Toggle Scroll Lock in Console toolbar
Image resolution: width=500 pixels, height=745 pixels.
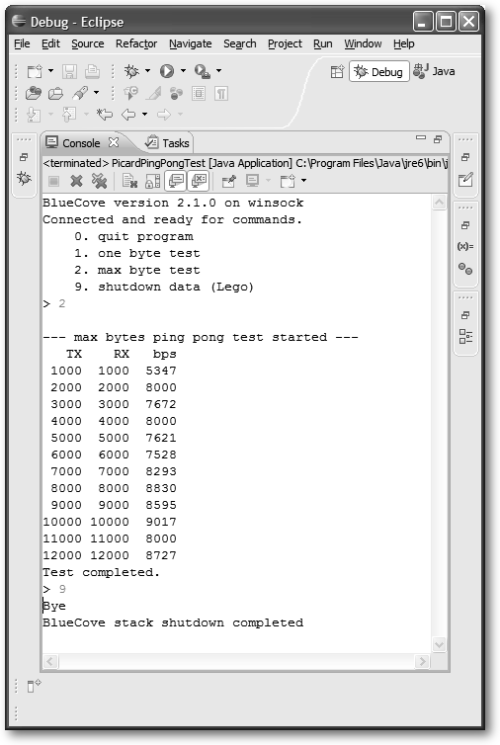tap(153, 181)
